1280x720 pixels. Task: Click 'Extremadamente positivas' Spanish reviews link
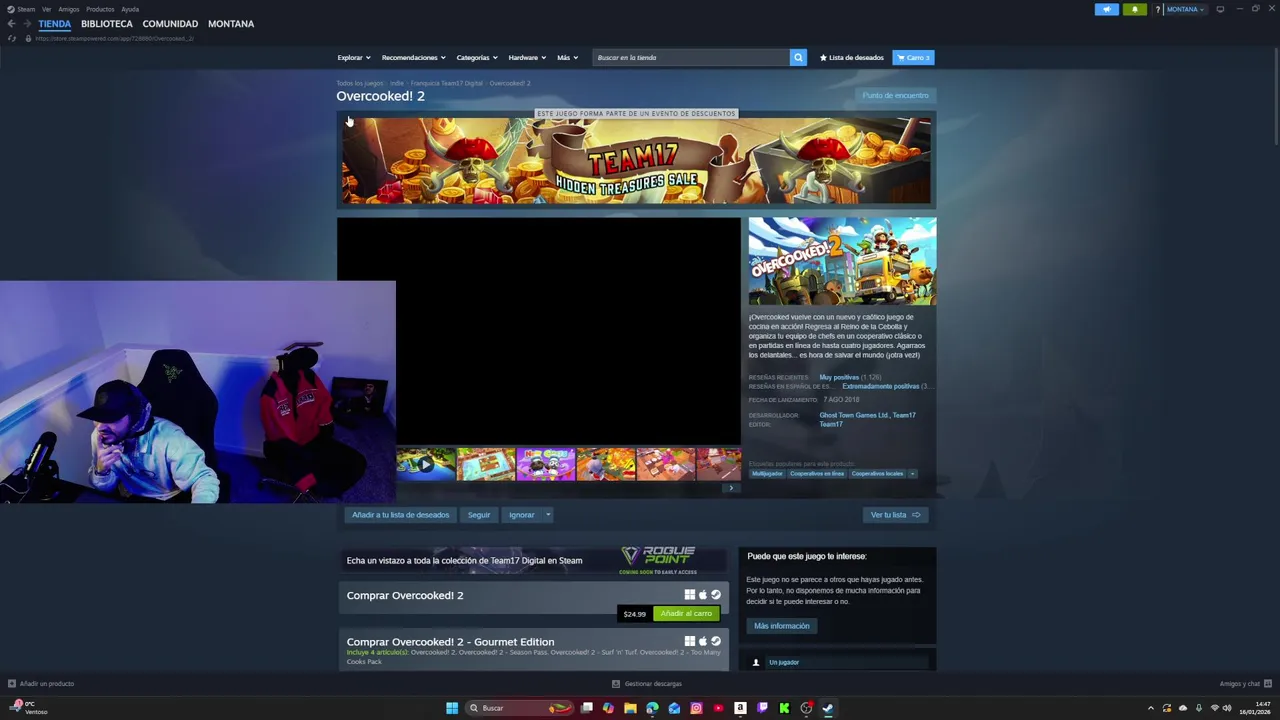(x=880, y=386)
